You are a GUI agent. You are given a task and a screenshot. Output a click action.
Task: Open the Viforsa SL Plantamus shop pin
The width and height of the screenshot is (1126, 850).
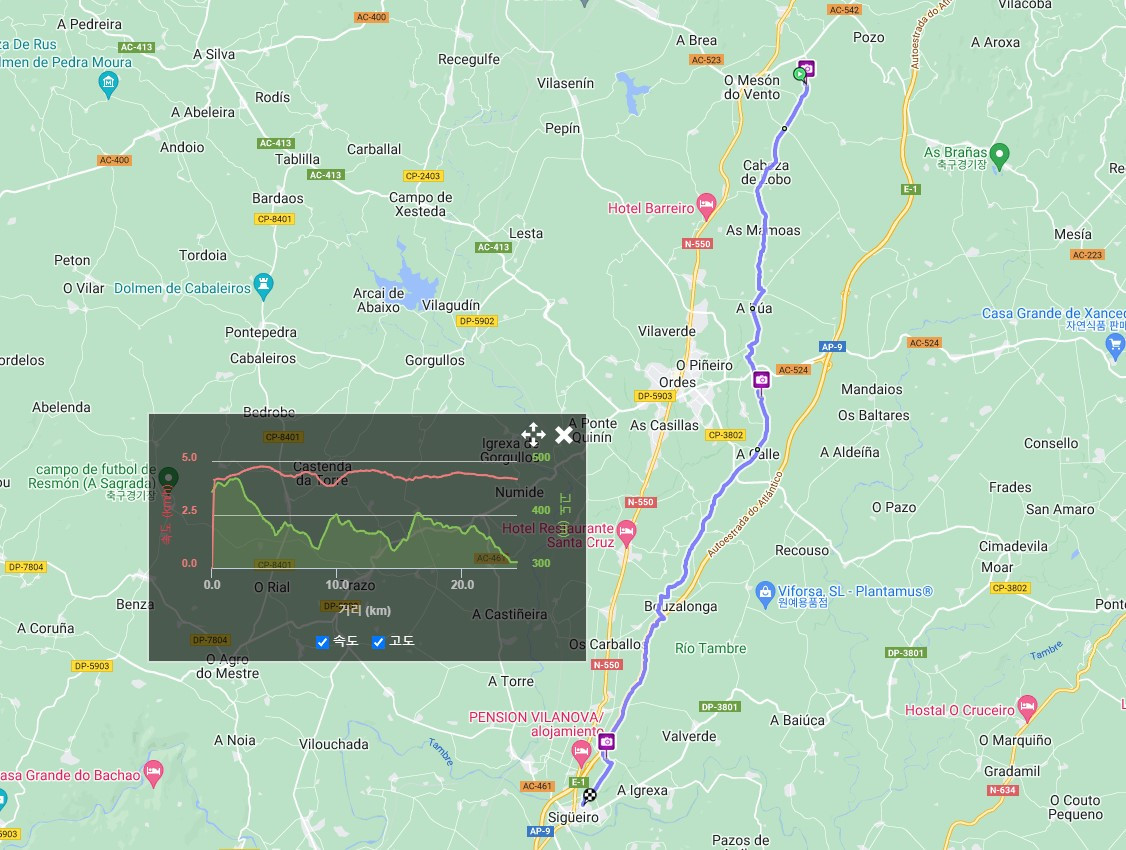coord(765,592)
